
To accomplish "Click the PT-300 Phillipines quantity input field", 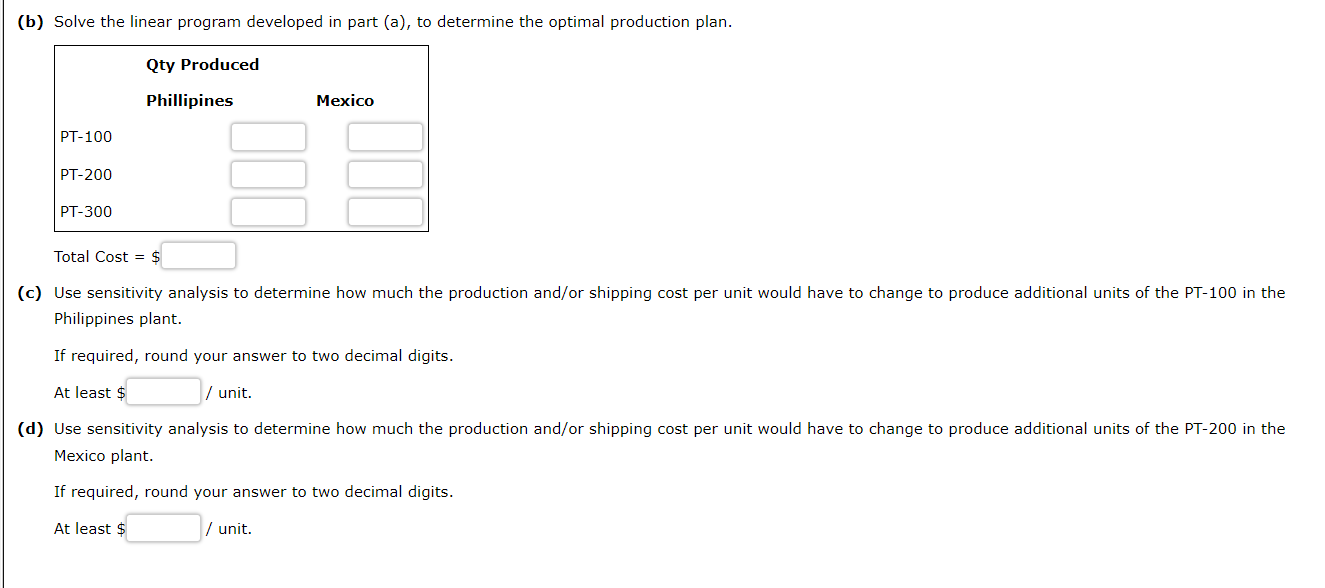I will coord(268,211).
